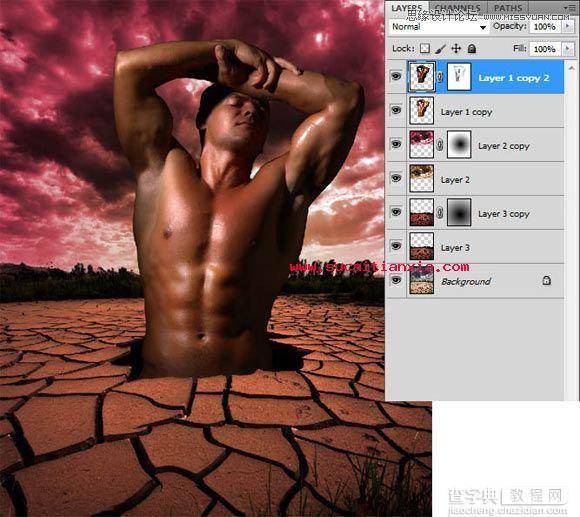Viewport: 580px width, 517px height.
Task: Select the 'Layer 3 copy' layer name
Action: pos(503,214)
